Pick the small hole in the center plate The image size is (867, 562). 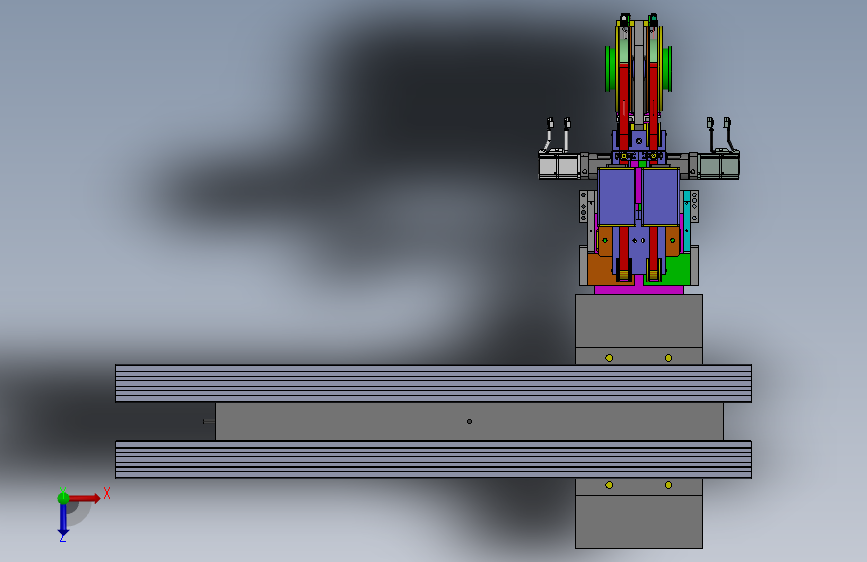point(469,422)
